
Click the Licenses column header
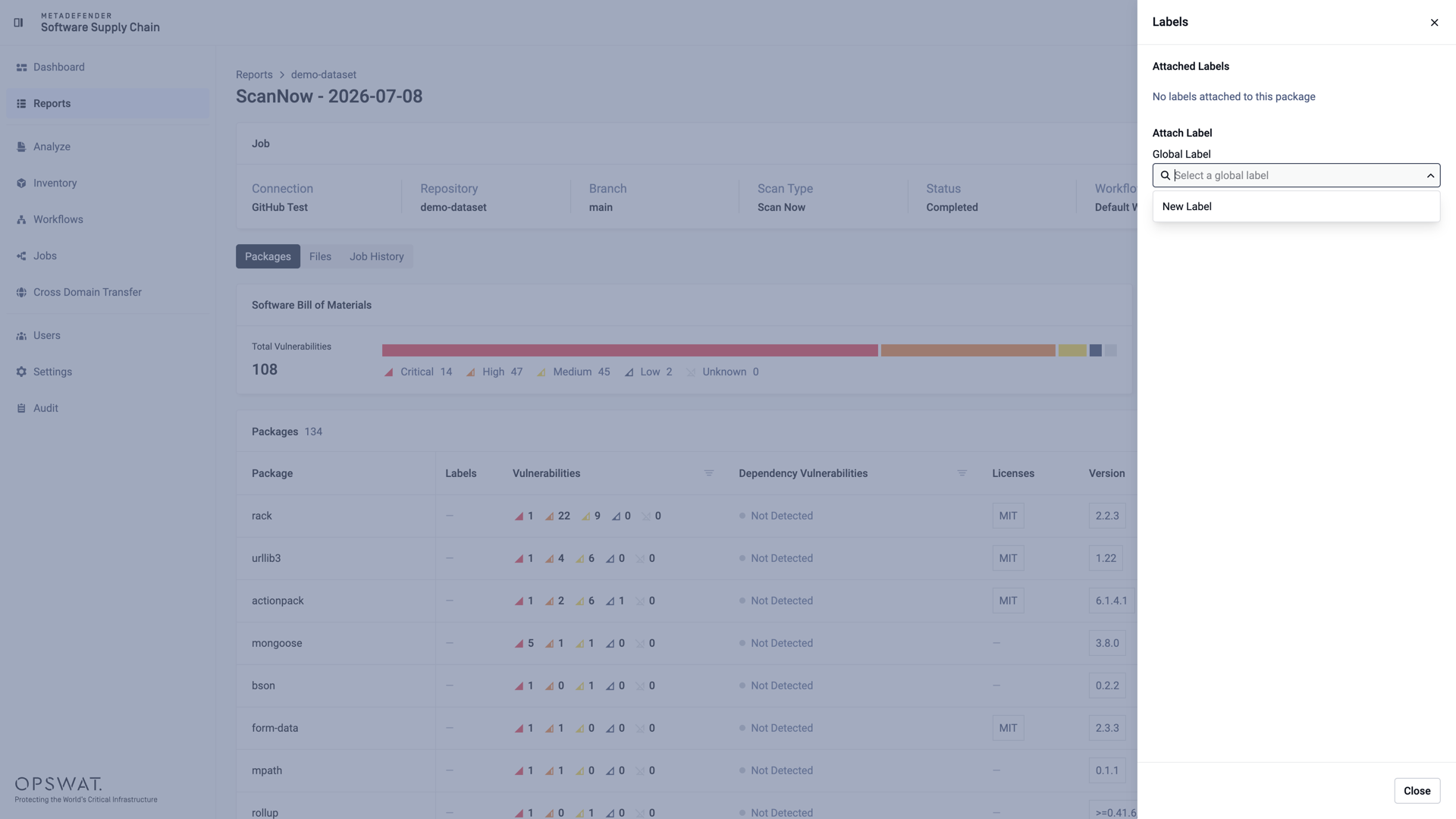[x=1013, y=474]
